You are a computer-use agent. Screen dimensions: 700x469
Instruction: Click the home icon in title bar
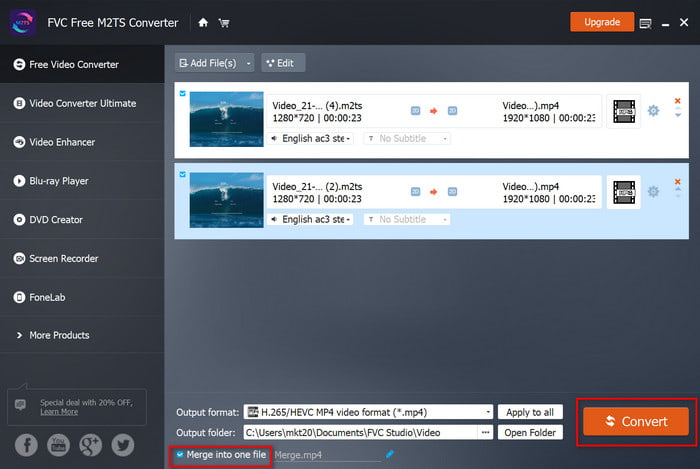[204, 22]
